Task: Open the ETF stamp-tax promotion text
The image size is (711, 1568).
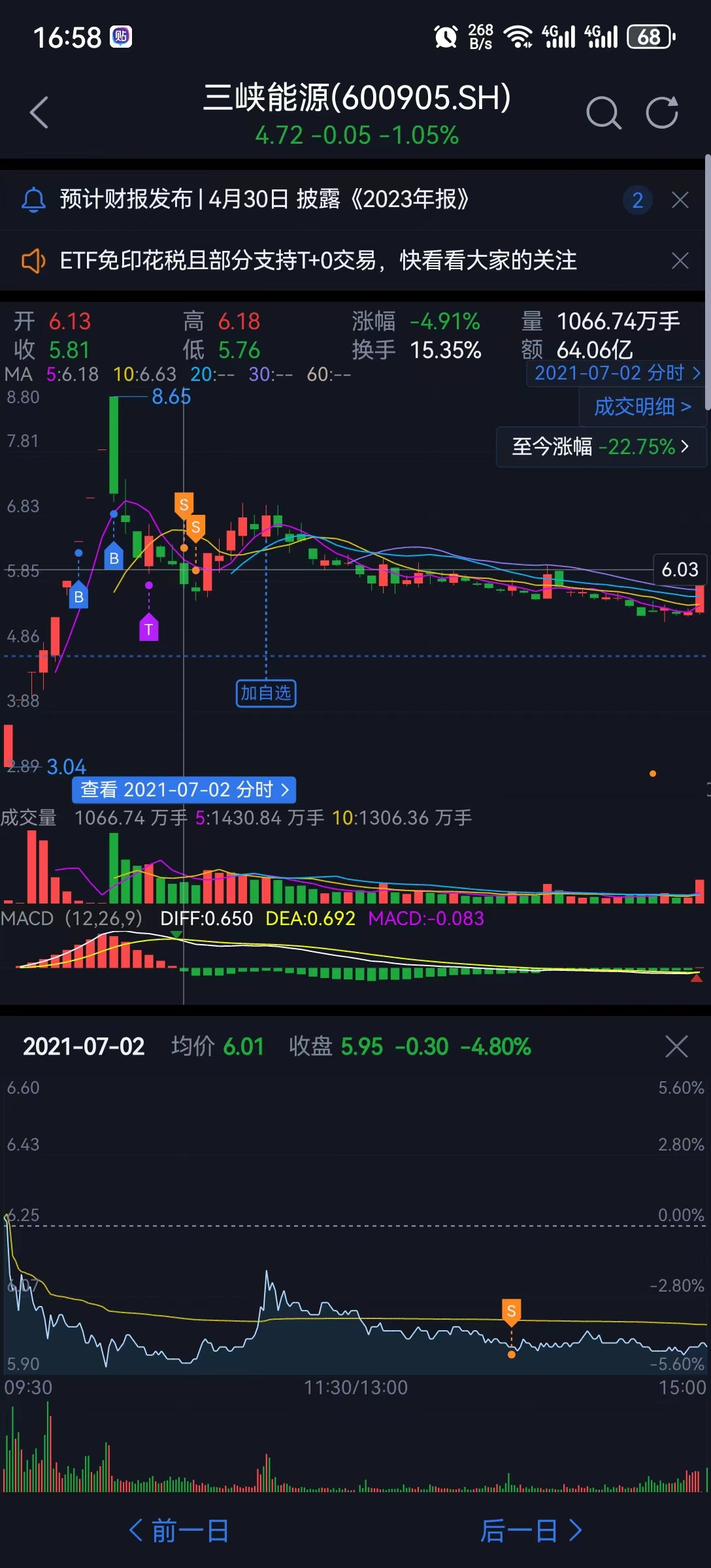Action: tap(318, 261)
